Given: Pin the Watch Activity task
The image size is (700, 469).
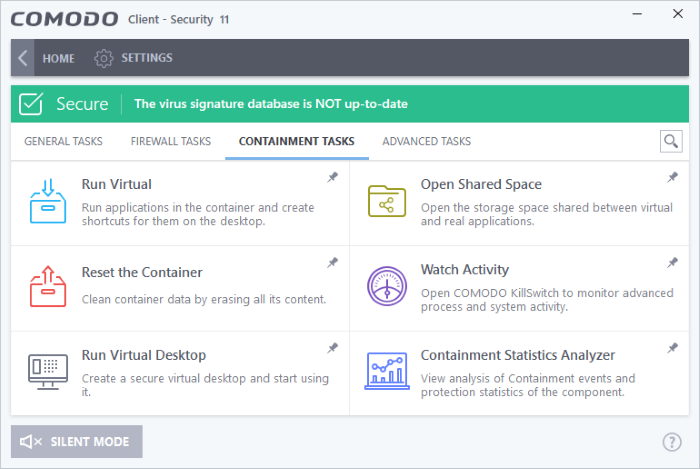Looking at the screenshot, I should pos(672,262).
